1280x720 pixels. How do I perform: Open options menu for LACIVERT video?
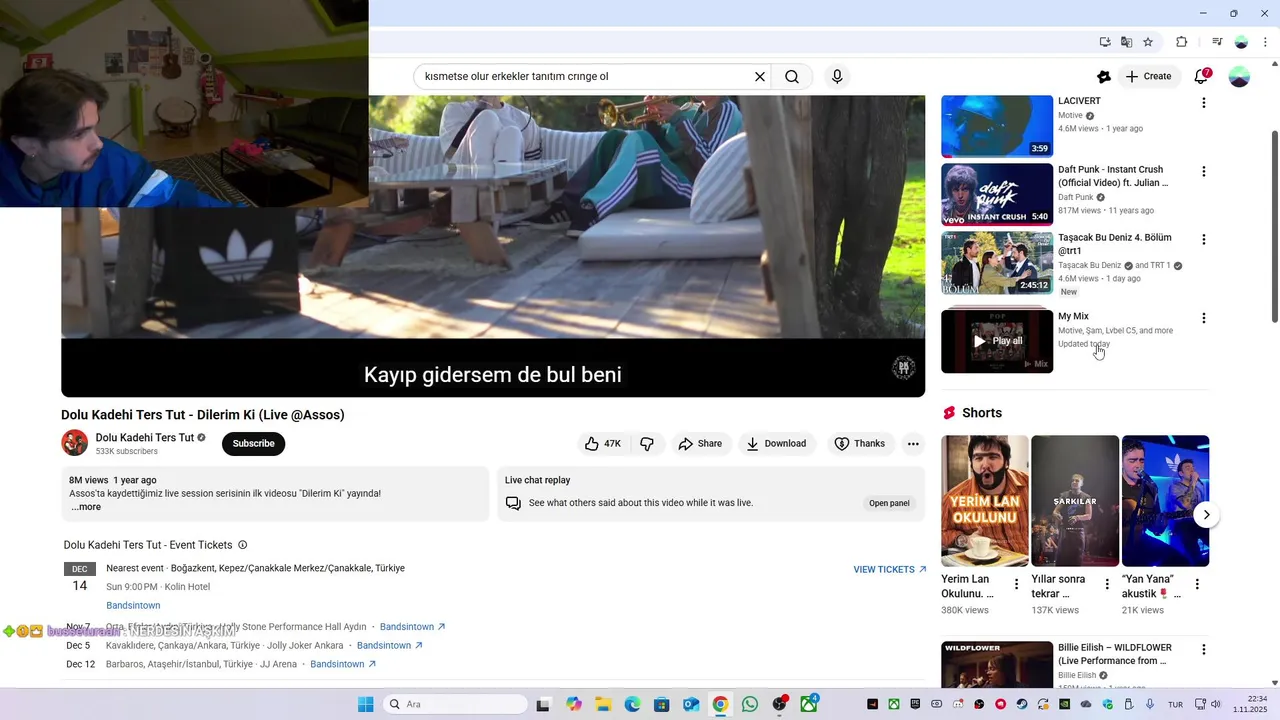click(x=1203, y=103)
